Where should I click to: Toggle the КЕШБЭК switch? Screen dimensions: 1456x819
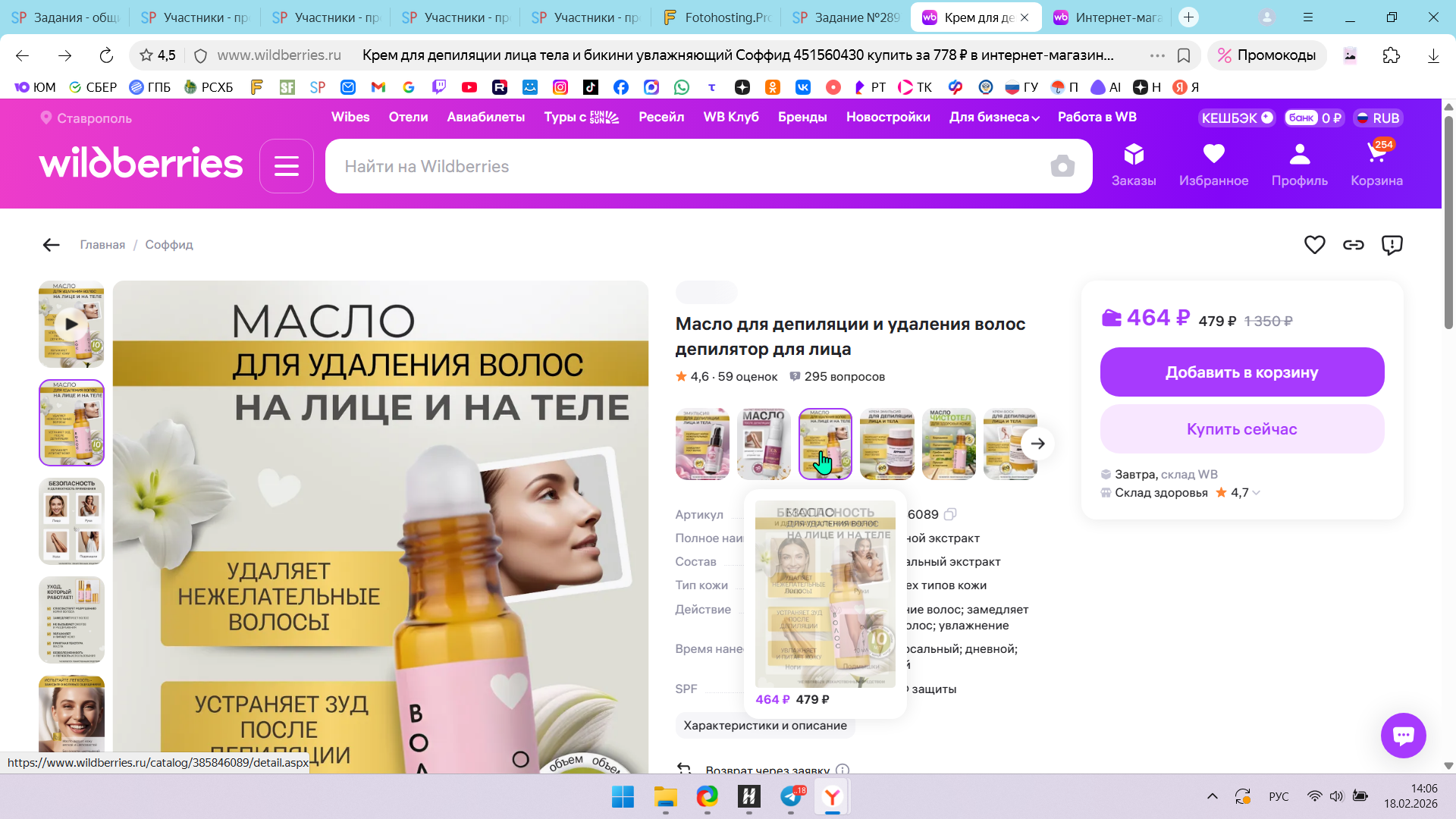coord(1266,118)
